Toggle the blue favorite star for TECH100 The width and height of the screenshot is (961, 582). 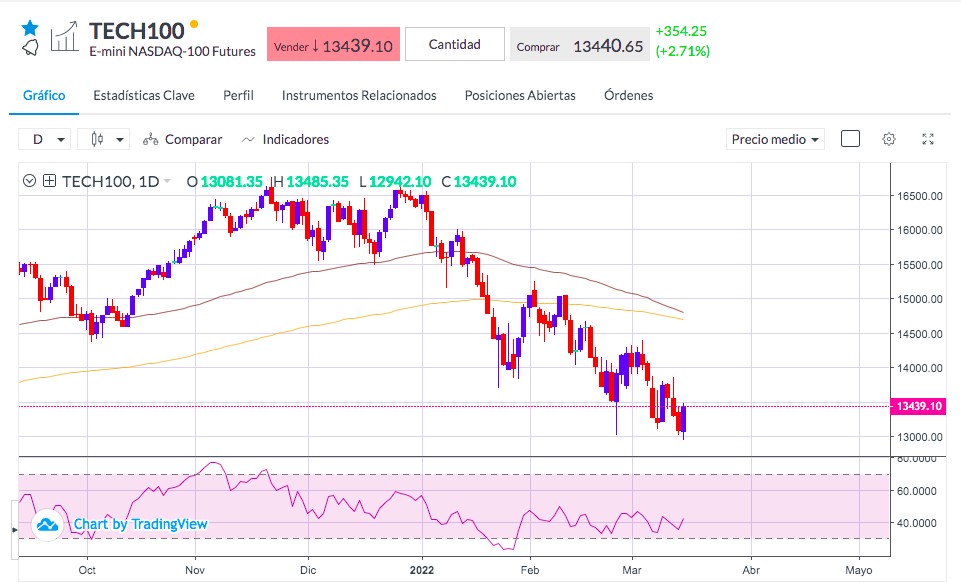[30, 28]
